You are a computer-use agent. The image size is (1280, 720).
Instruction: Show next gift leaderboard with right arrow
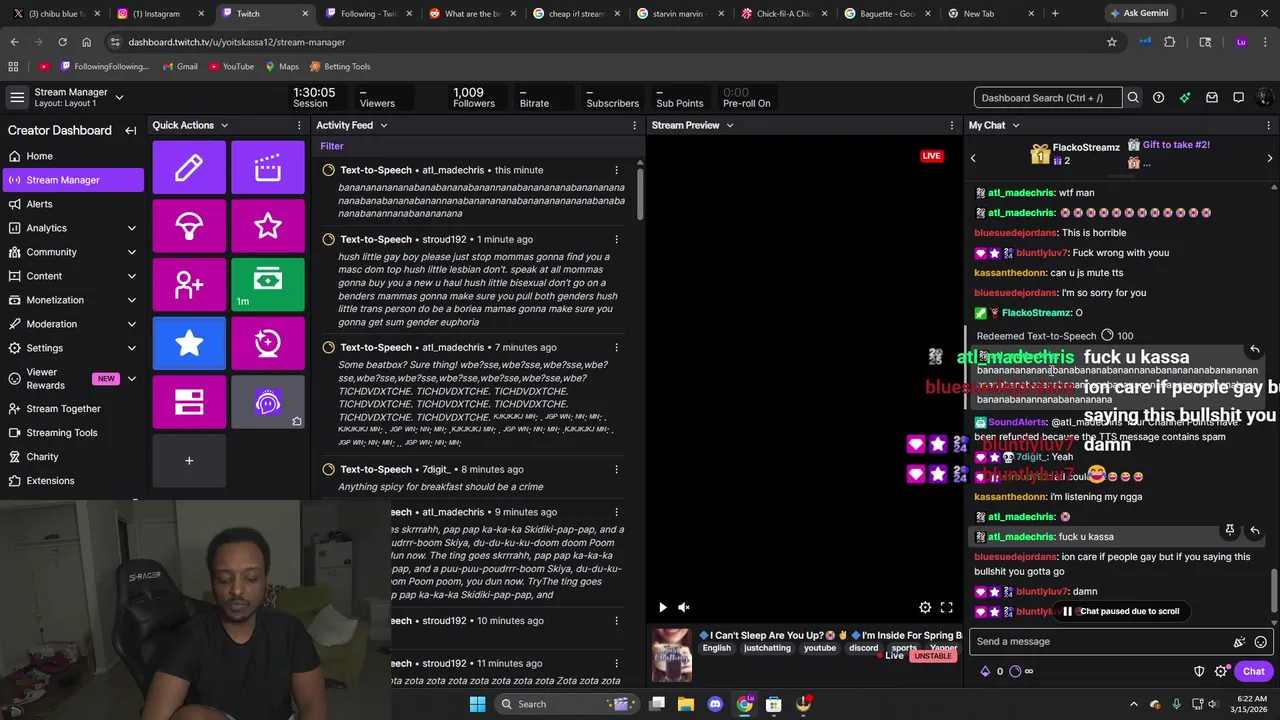pyautogui.click(x=1270, y=158)
